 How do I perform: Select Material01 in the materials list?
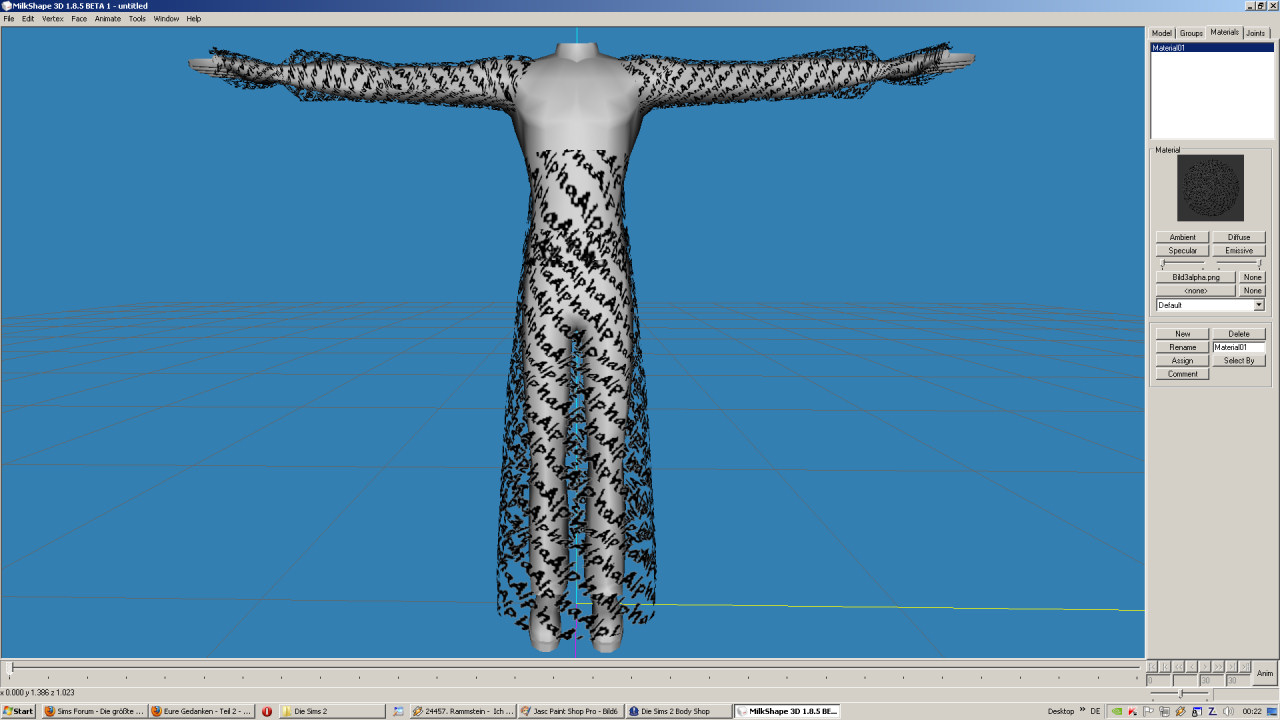[x=1212, y=48]
